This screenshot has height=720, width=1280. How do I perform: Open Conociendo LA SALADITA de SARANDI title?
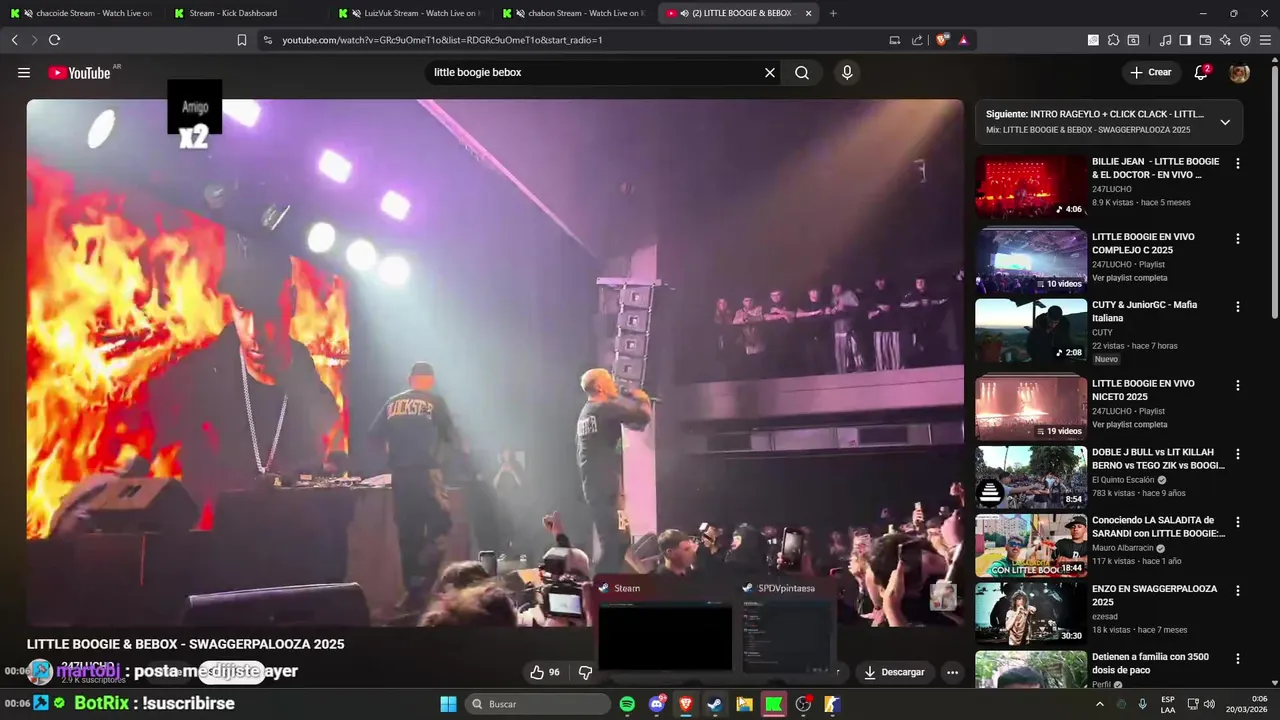tap(1158, 527)
